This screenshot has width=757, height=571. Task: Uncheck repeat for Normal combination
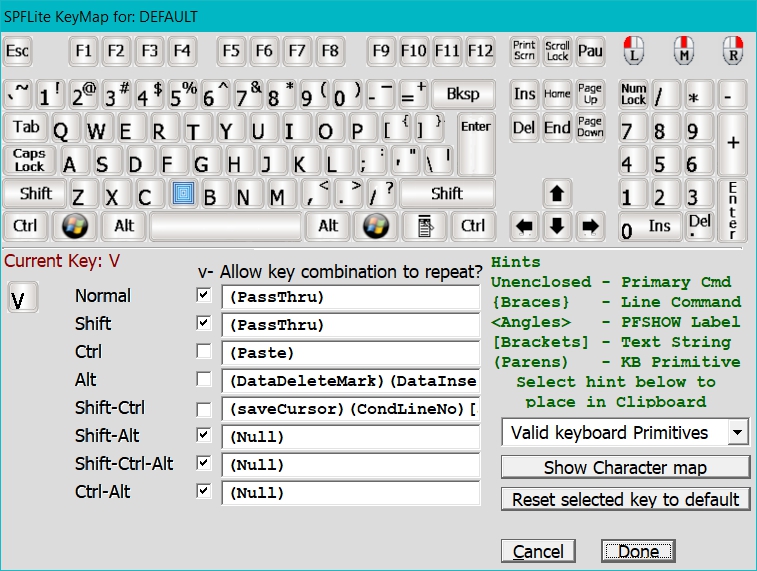[x=204, y=295]
